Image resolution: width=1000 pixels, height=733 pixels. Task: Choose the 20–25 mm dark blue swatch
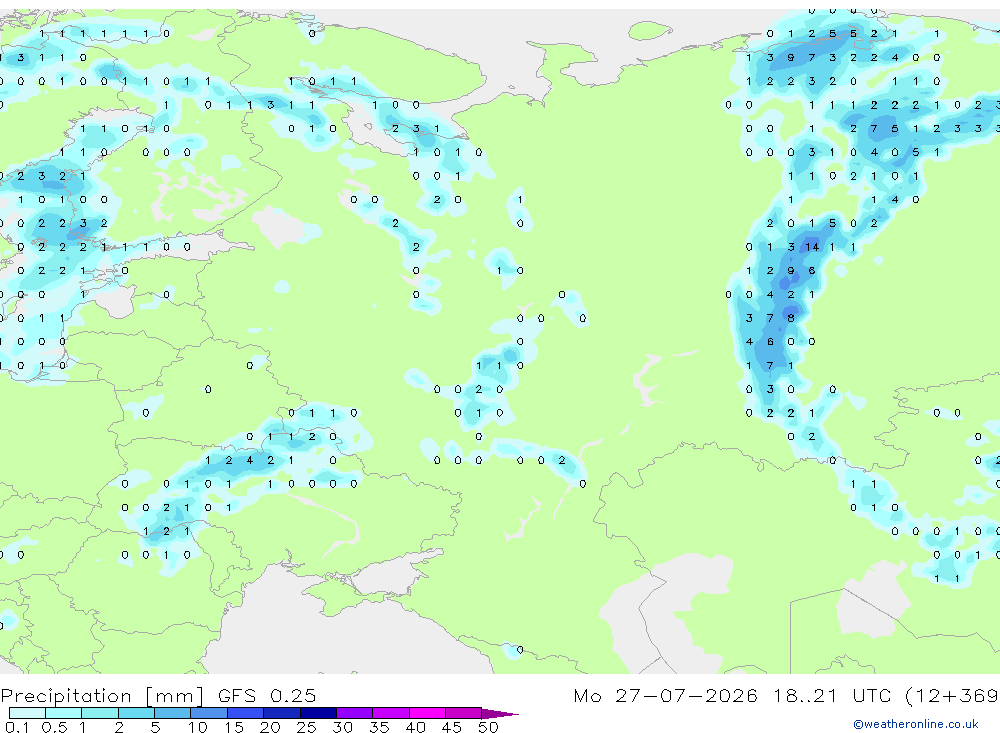tap(282, 713)
